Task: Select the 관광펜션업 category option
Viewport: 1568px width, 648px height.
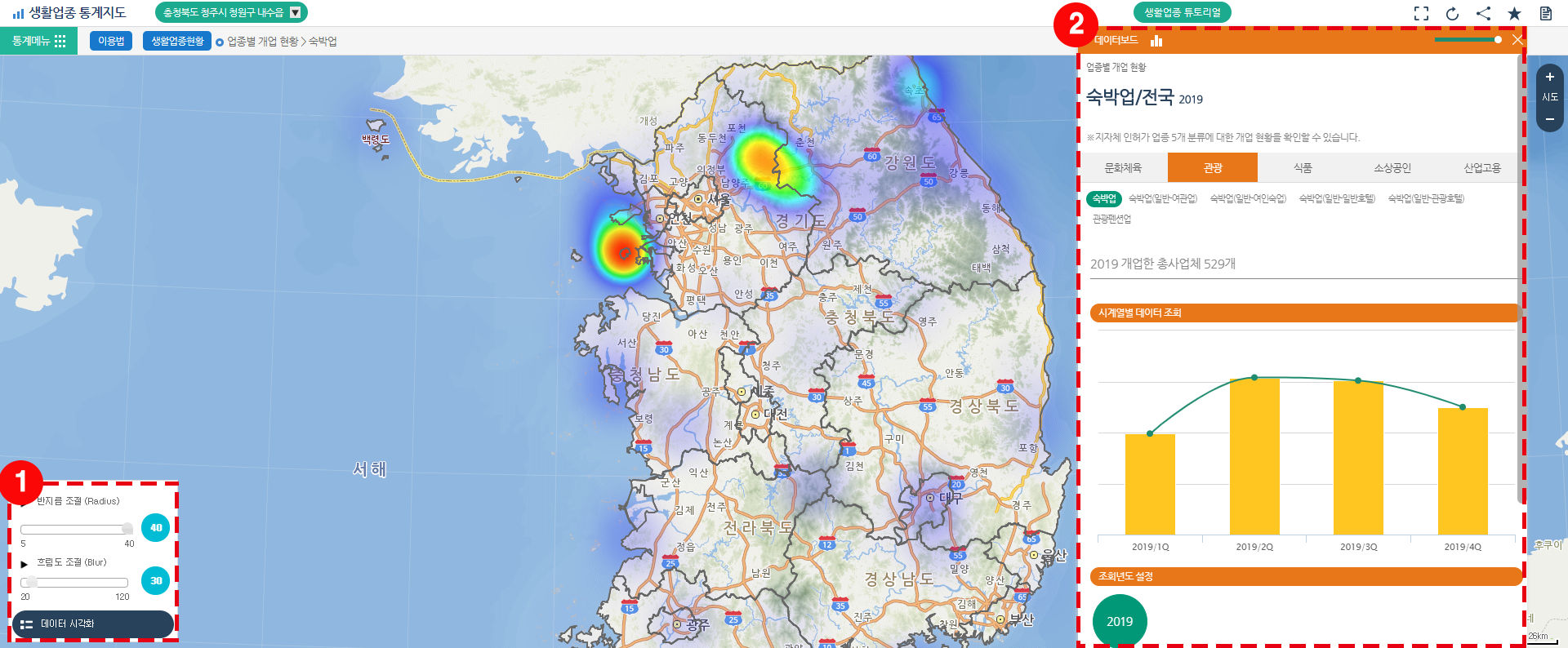Action: pos(1111,219)
